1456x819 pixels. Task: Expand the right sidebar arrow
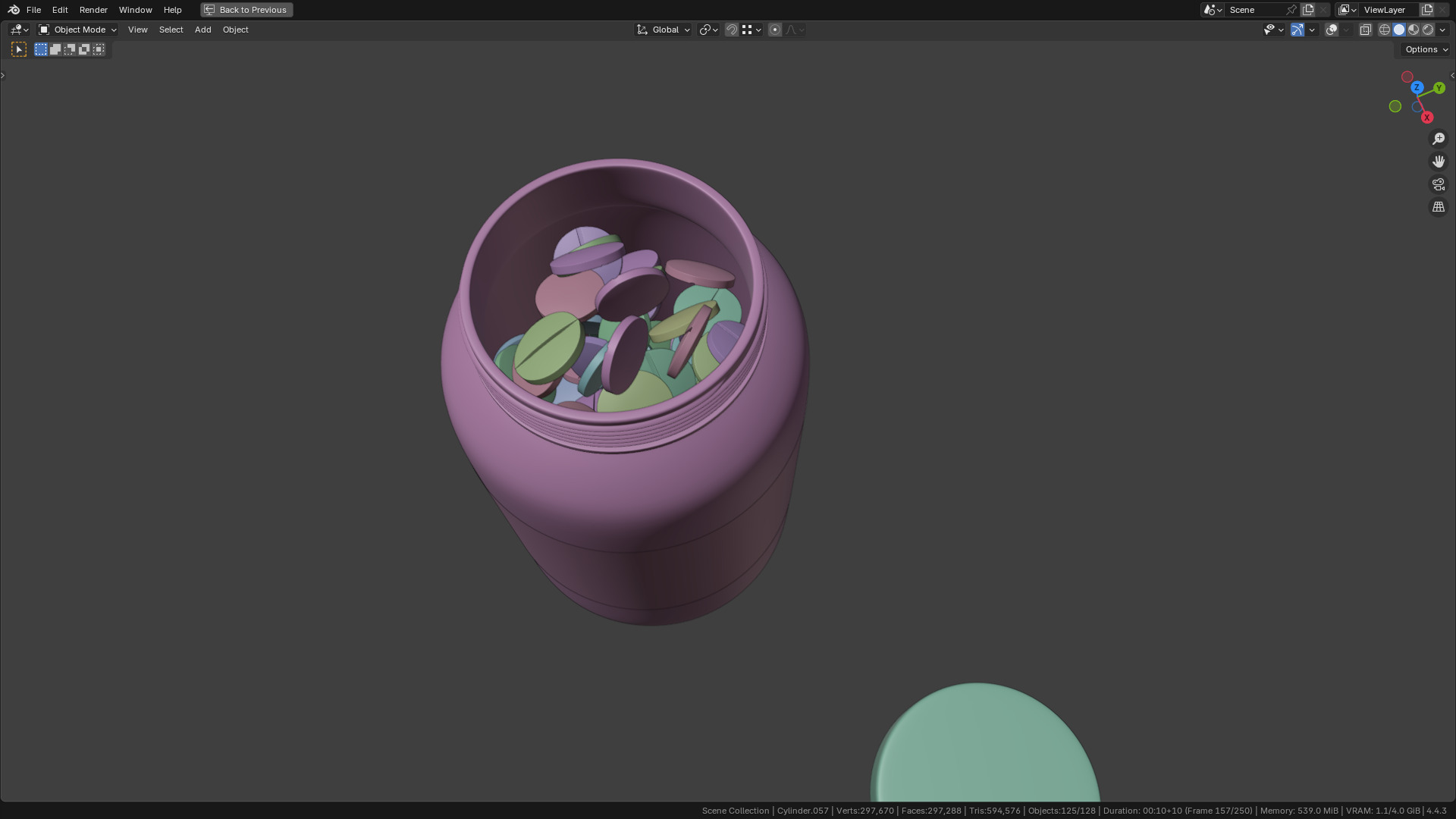pyautogui.click(x=1452, y=75)
